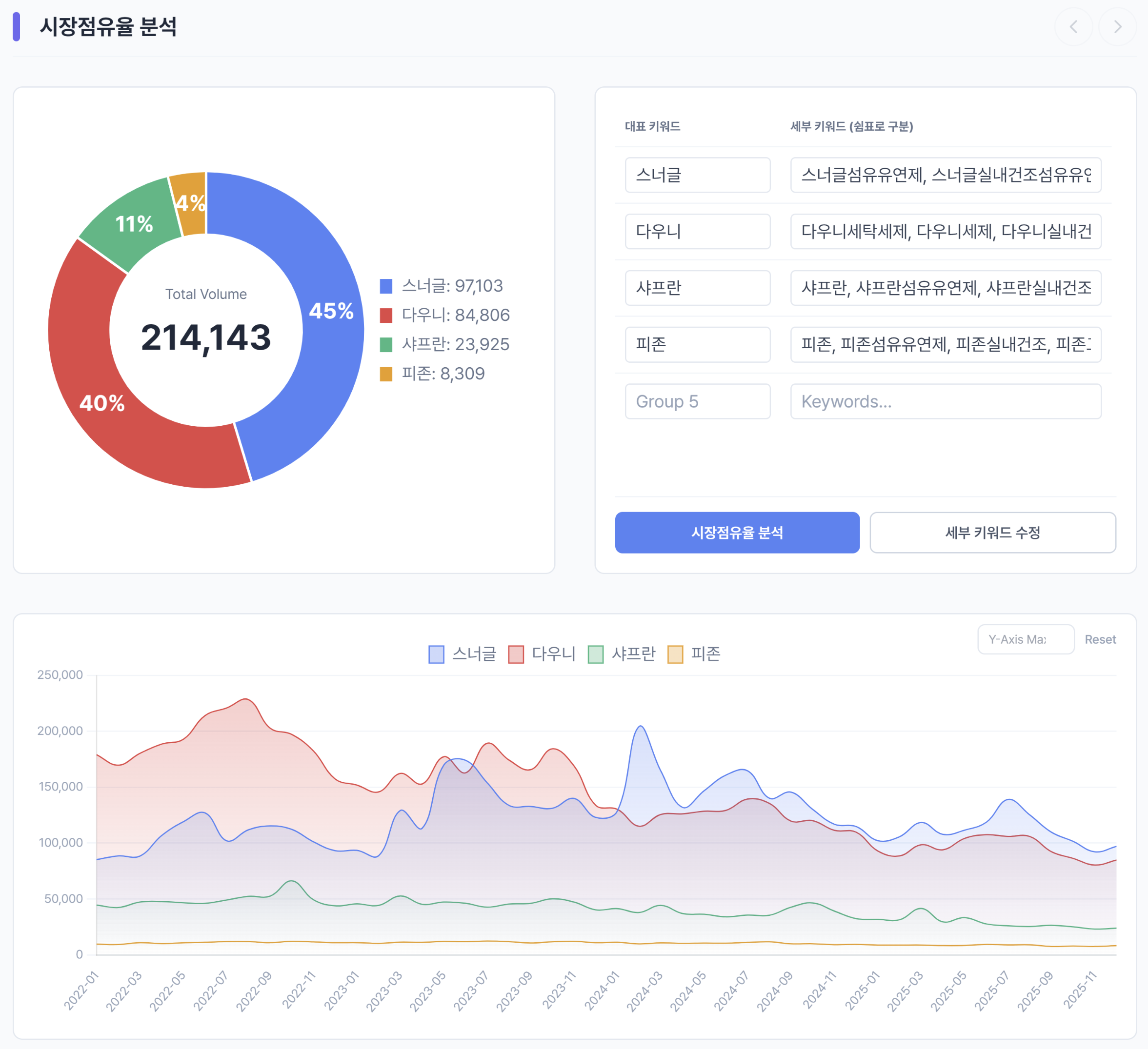Click the previous arrow icon at top right

tap(1073, 27)
